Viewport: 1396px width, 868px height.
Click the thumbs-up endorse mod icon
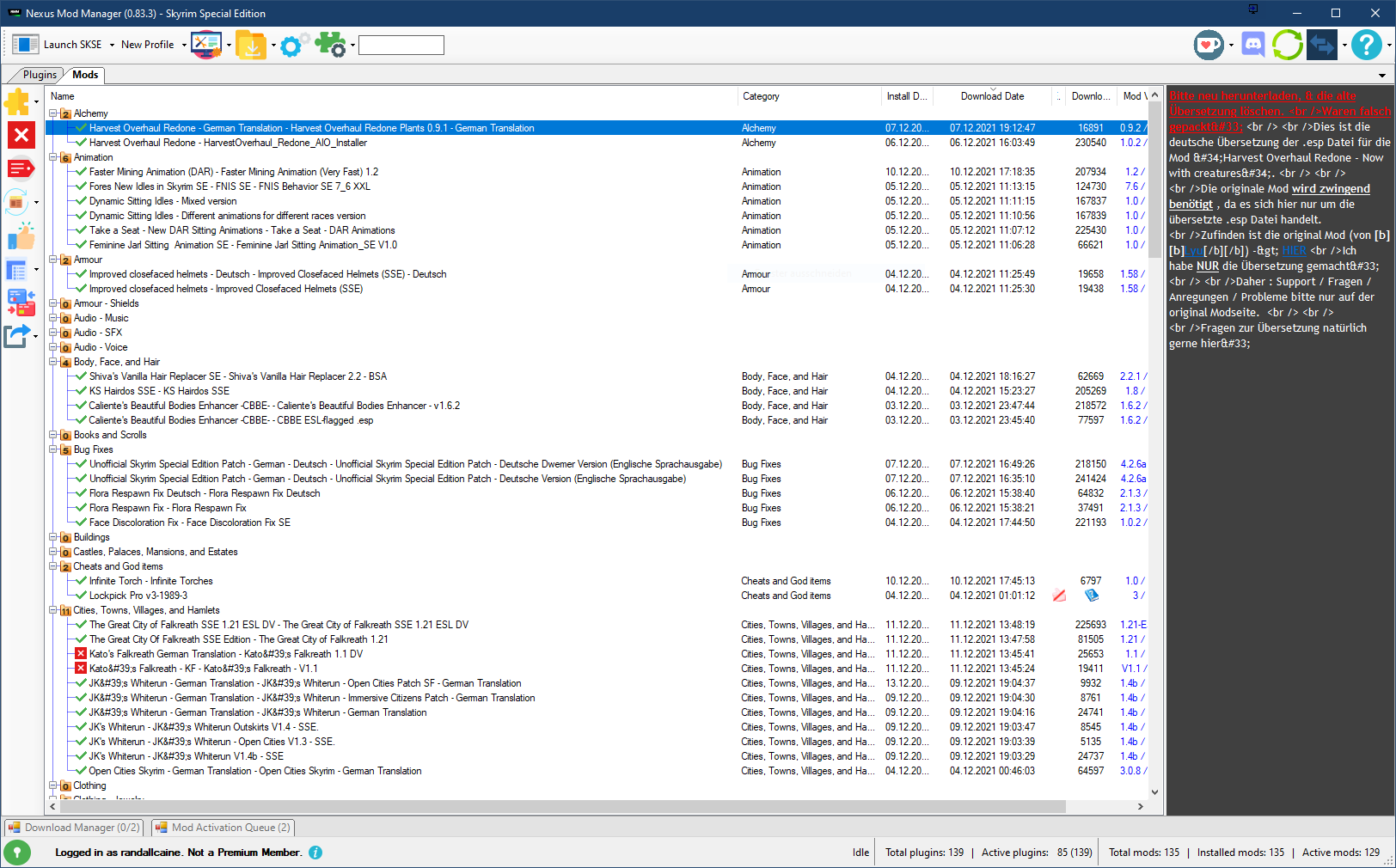click(21, 236)
